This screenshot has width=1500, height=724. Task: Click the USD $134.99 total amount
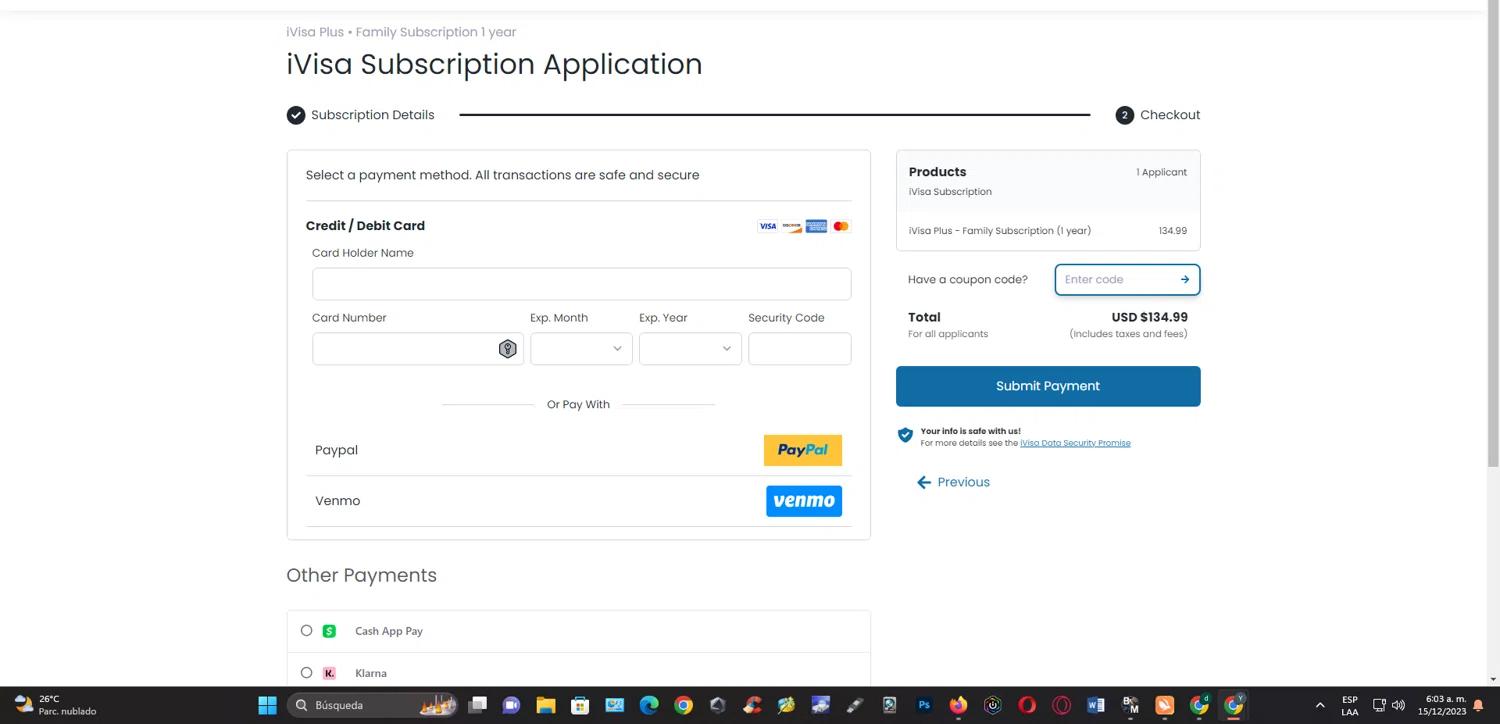pos(1149,317)
